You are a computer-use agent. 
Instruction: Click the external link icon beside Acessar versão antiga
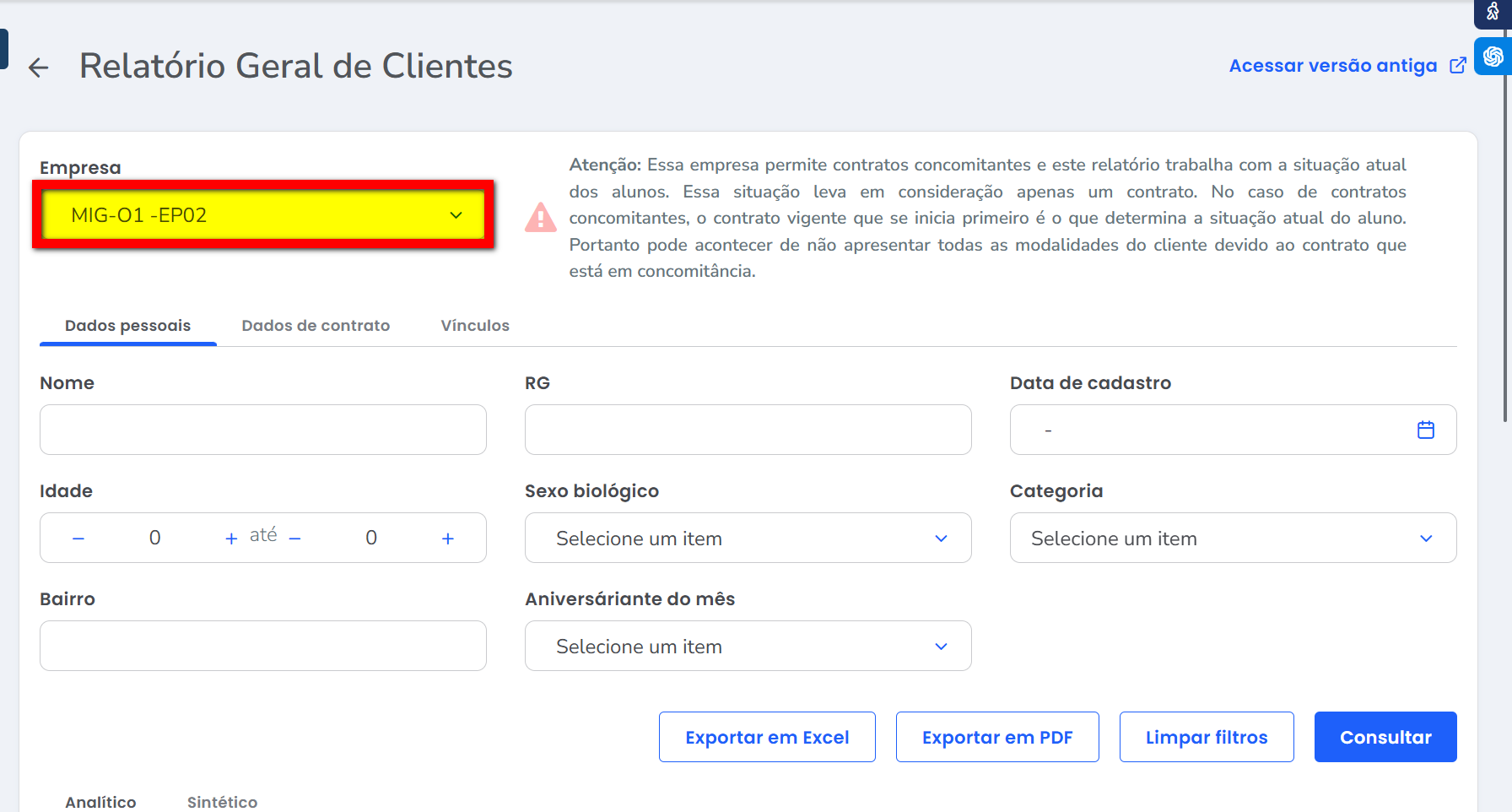point(1457,66)
